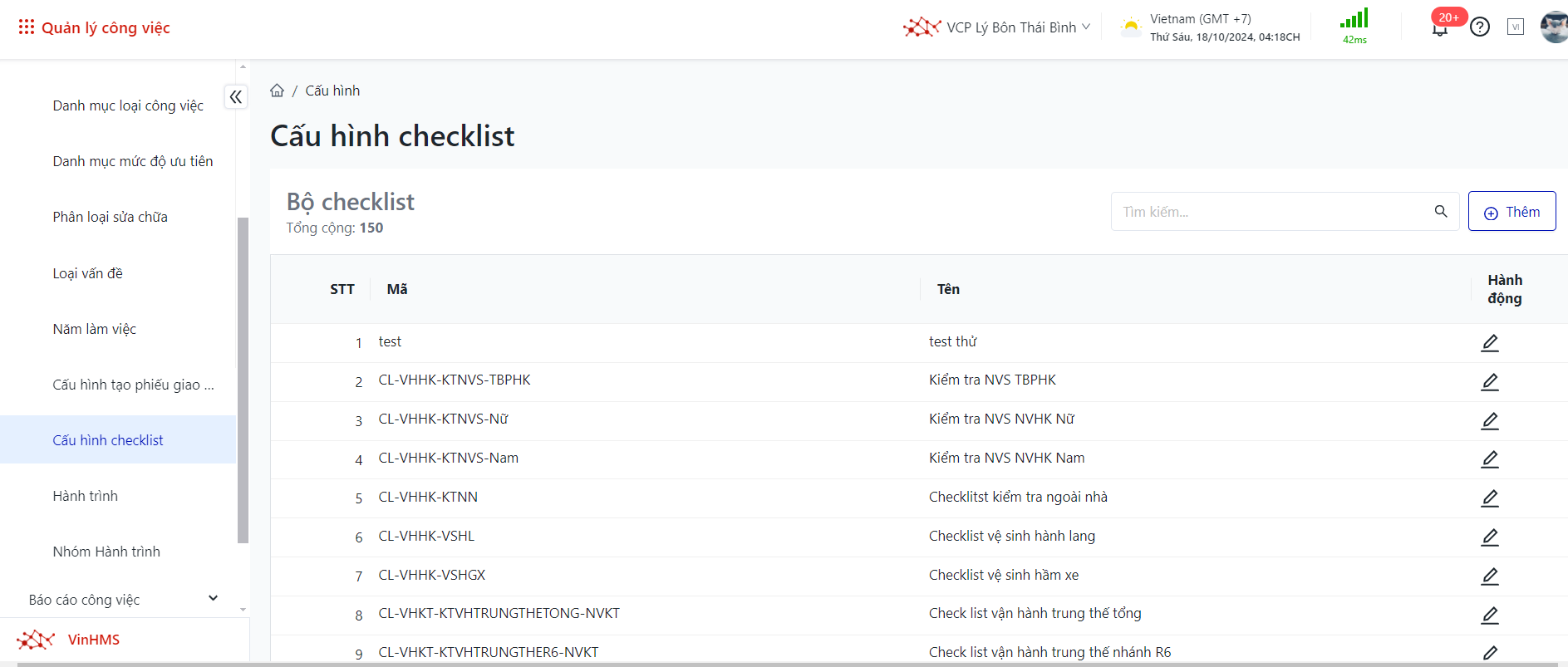Click the Thêm button to add checklist
Viewport: 1568px width, 667px height.
[x=1511, y=212]
